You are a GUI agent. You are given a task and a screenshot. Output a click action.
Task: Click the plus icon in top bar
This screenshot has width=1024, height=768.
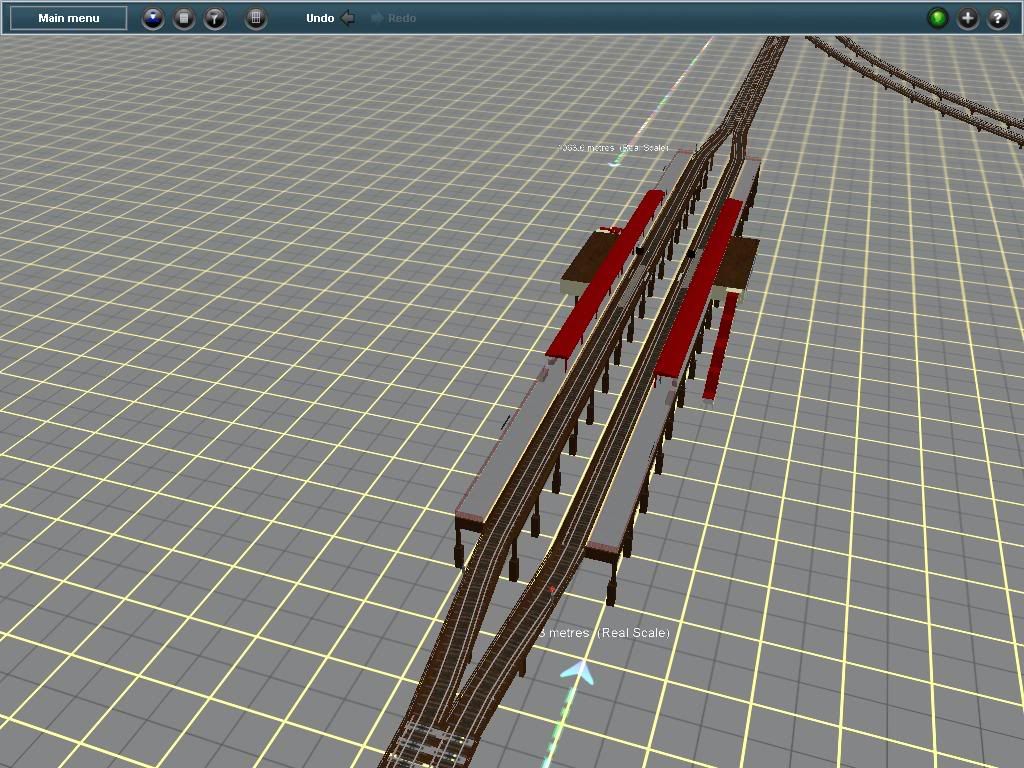pyautogui.click(x=968, y=18)
